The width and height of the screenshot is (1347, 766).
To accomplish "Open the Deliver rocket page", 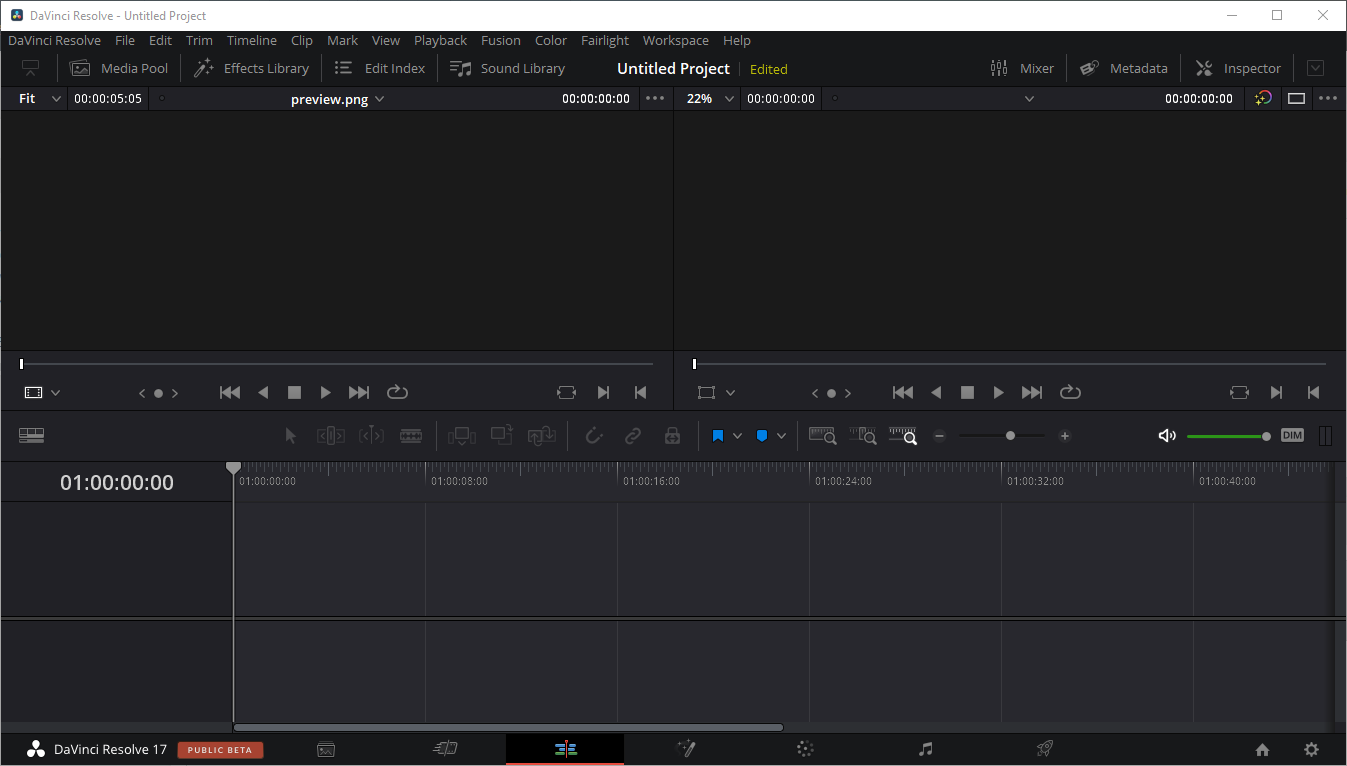I will (x=1045, y=749).
